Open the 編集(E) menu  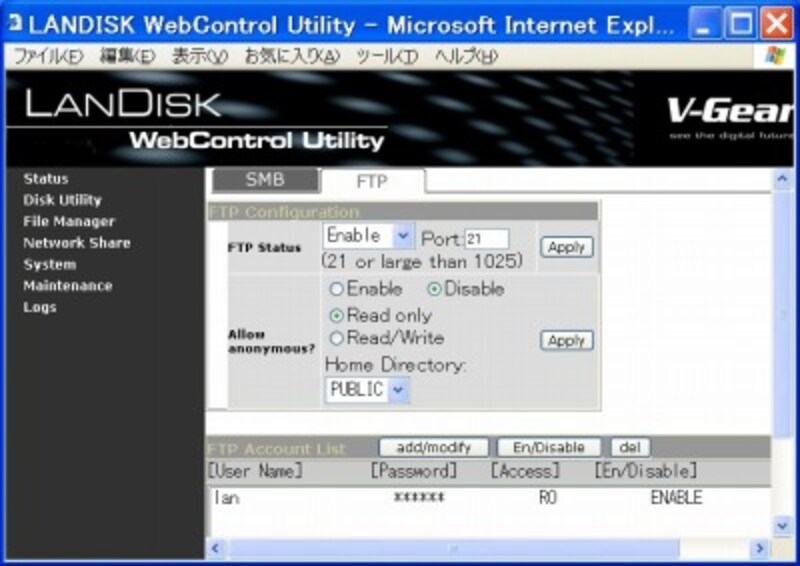(x=127, y=56)
